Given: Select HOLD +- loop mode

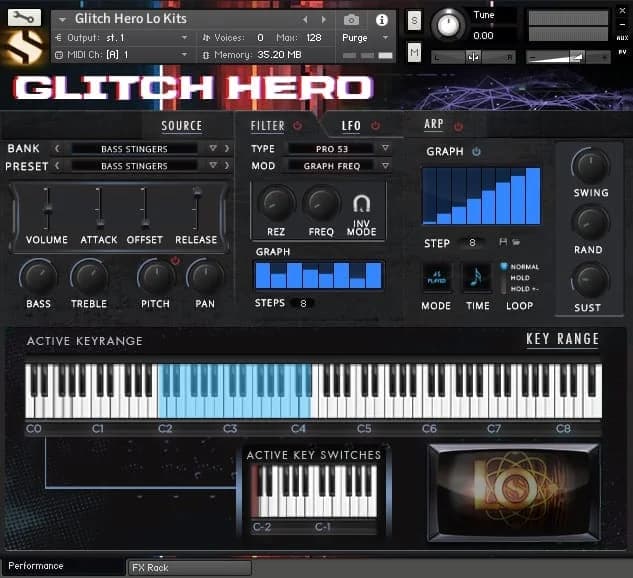Looking at the screenshot, I should pos(524,289).
